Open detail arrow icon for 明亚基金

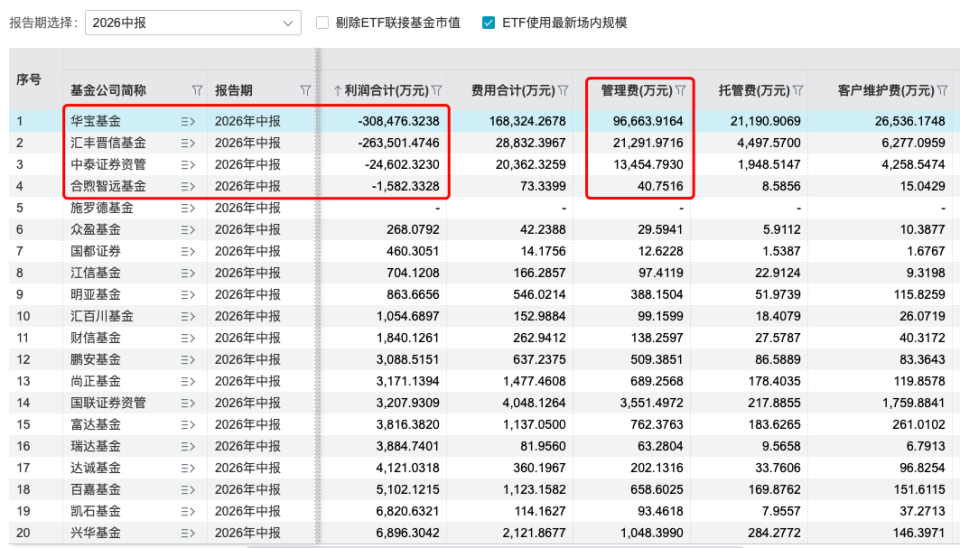[188, 295]
